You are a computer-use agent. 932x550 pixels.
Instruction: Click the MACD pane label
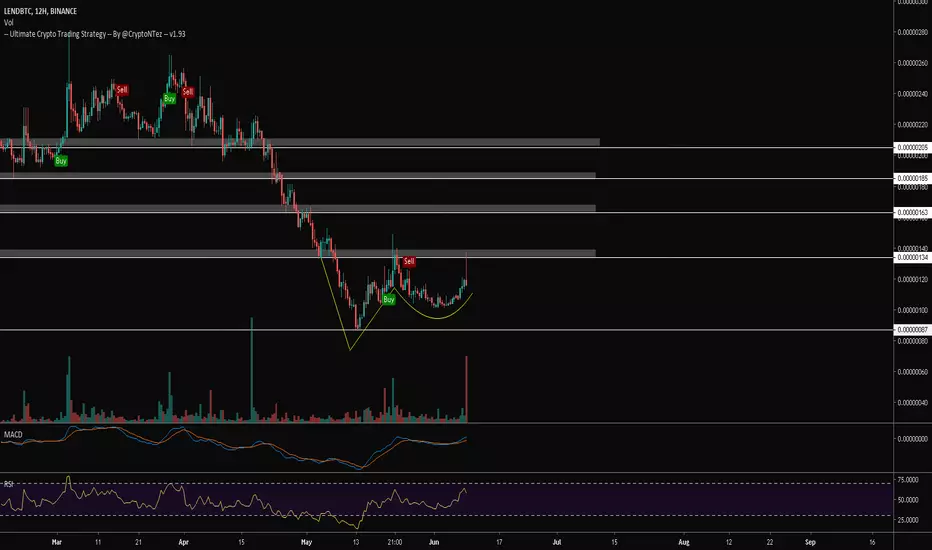(13, 435)
